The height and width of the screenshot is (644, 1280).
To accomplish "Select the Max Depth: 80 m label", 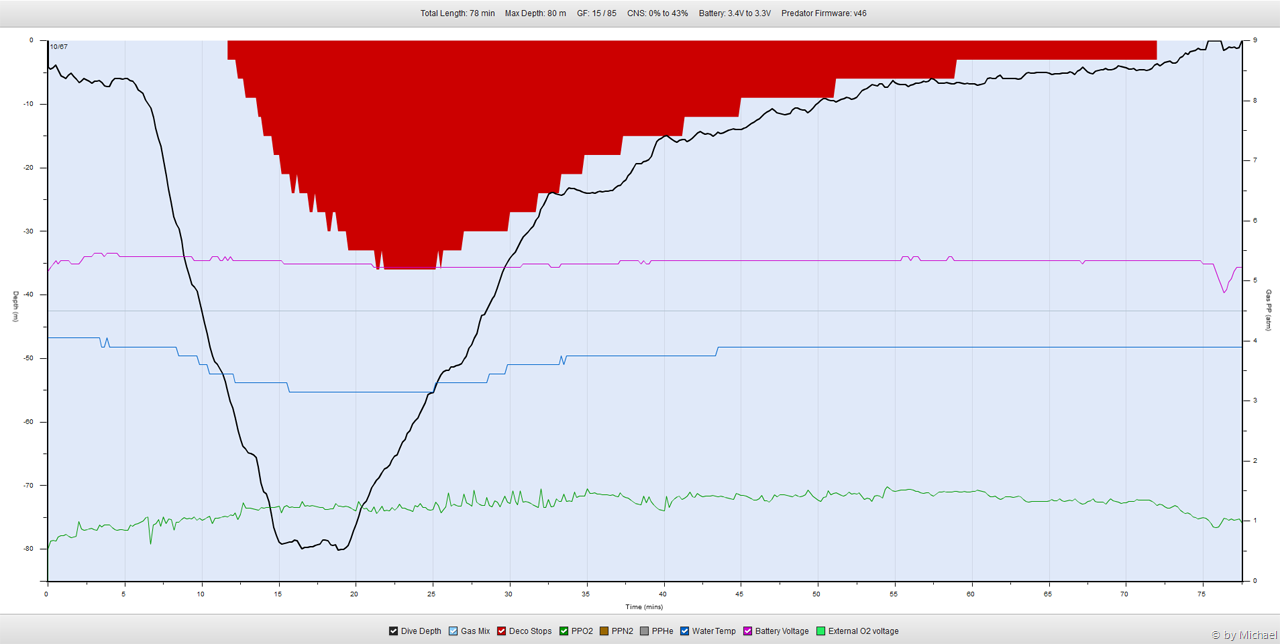I will coord(535,13).
